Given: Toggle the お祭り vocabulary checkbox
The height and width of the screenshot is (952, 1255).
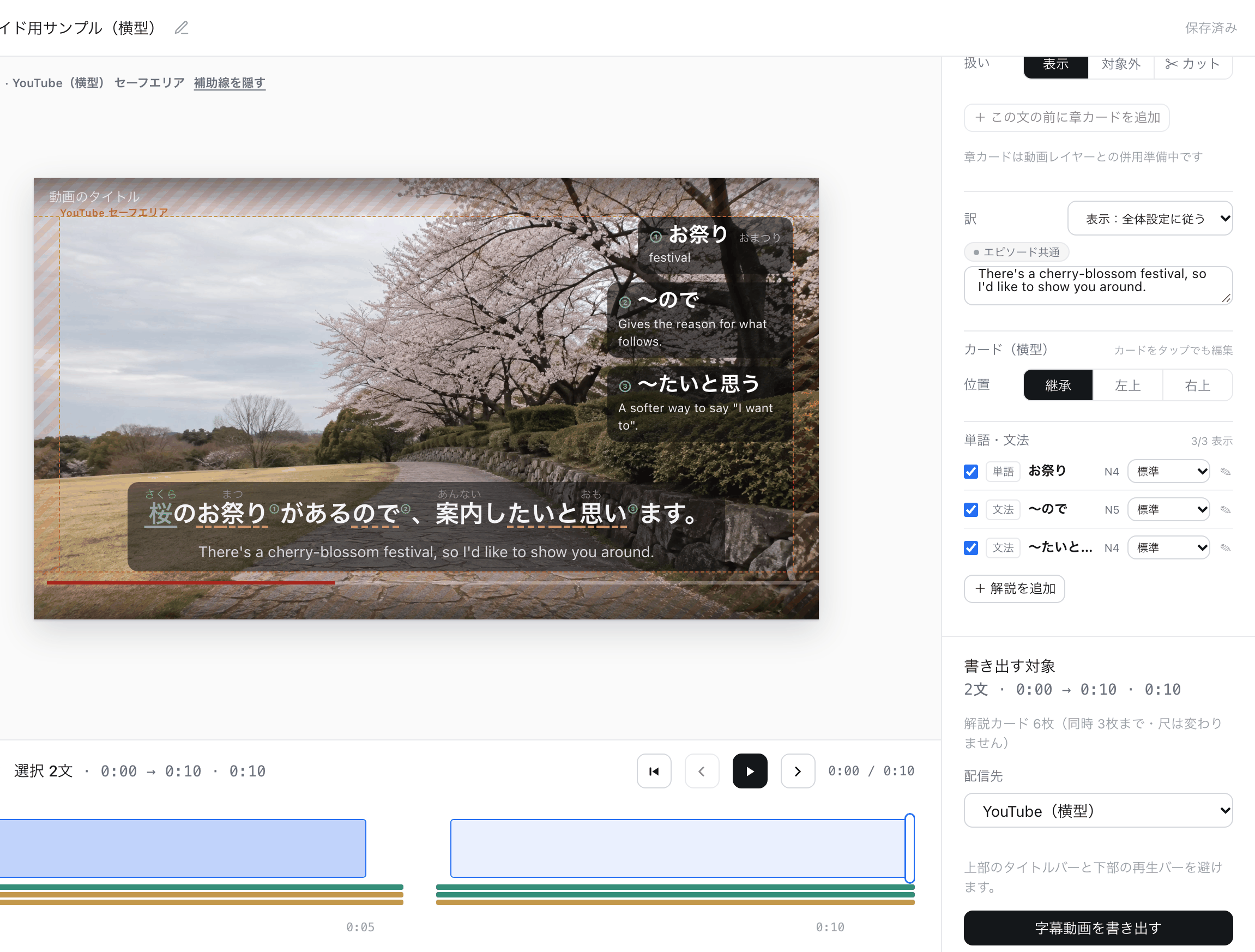Looking at the screenshot, I should (971, 472).
